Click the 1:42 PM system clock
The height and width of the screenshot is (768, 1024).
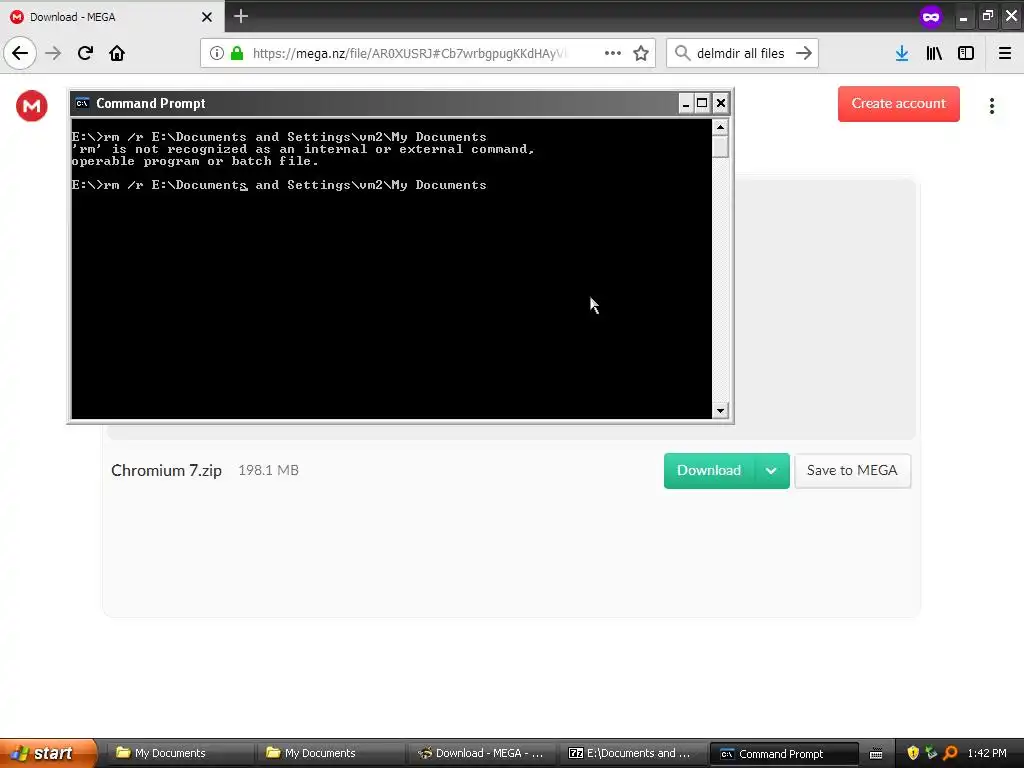987,753
